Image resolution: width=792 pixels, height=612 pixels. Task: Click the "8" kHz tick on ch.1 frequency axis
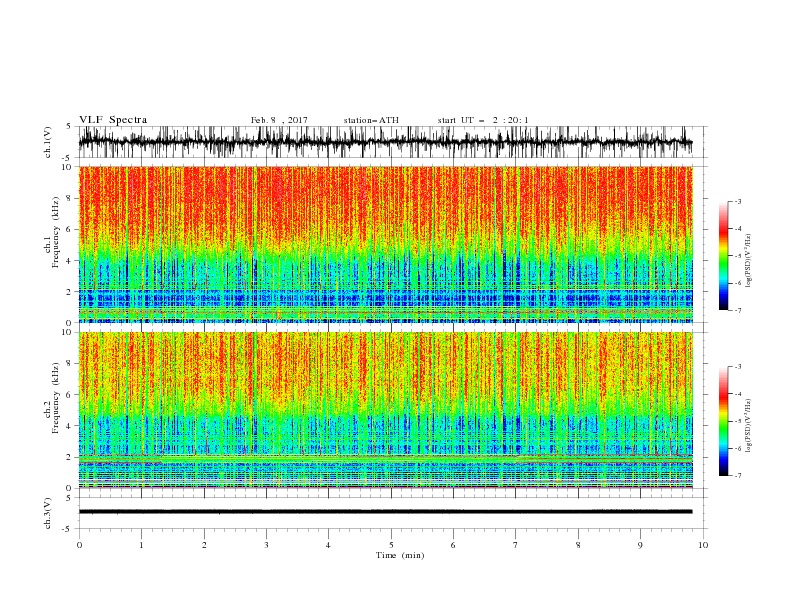point(71,198)
